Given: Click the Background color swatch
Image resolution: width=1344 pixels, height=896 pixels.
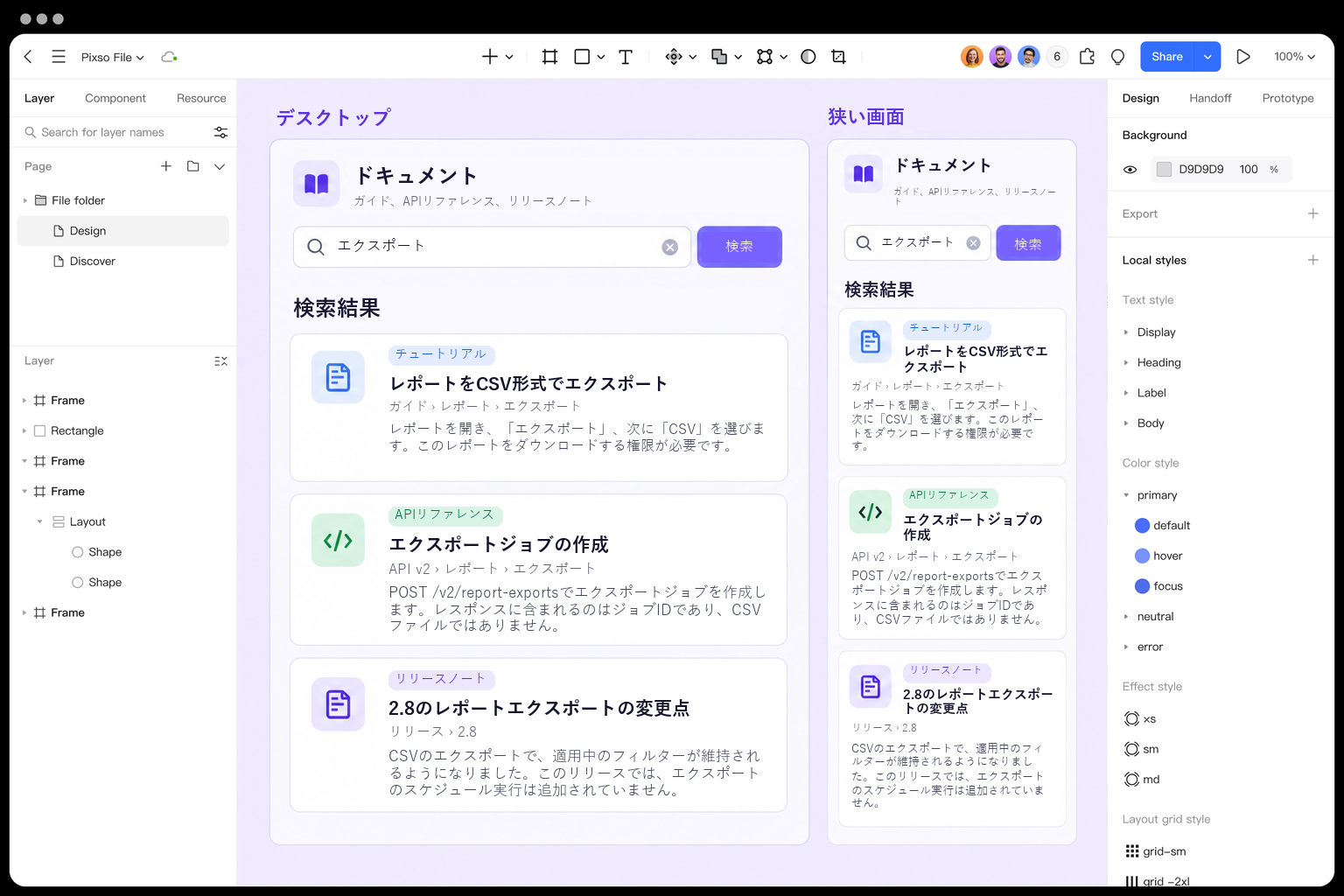Looking at the screenshot, I should [x=1164, y=170].
